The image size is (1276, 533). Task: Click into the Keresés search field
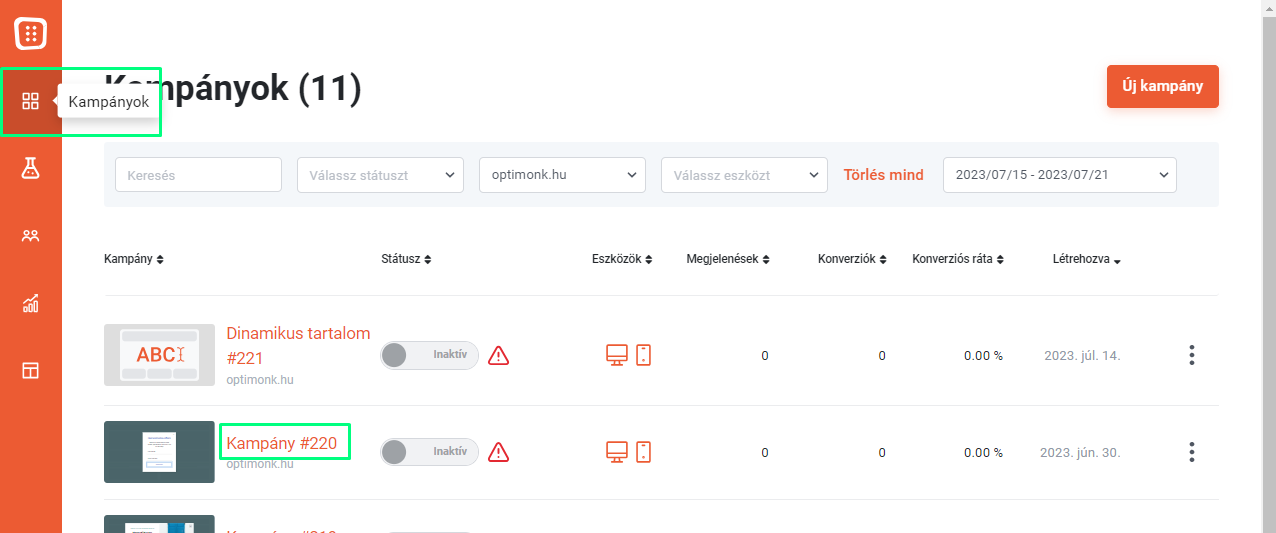(198, 175)
